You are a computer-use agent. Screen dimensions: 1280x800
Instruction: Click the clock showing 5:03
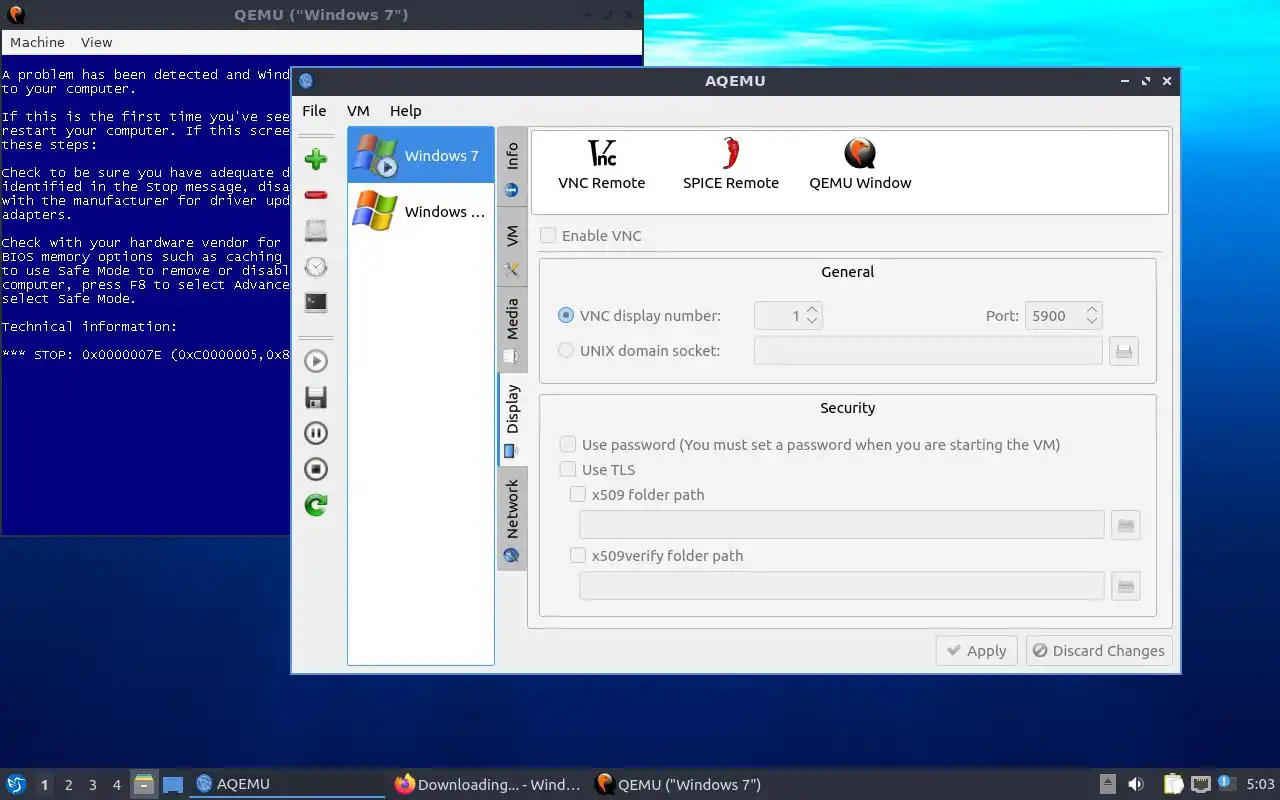point(1261,784)
